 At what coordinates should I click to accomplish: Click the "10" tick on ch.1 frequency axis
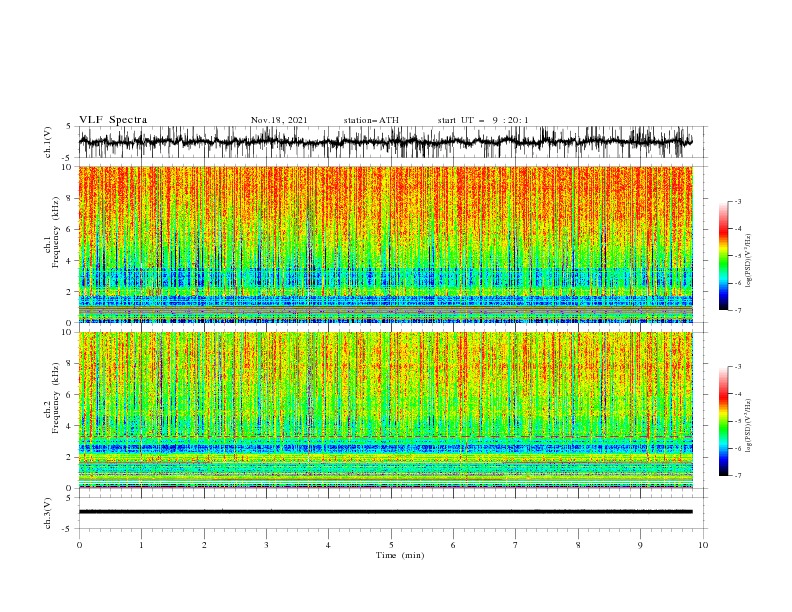pyautogui.click(x=69, y=167)
